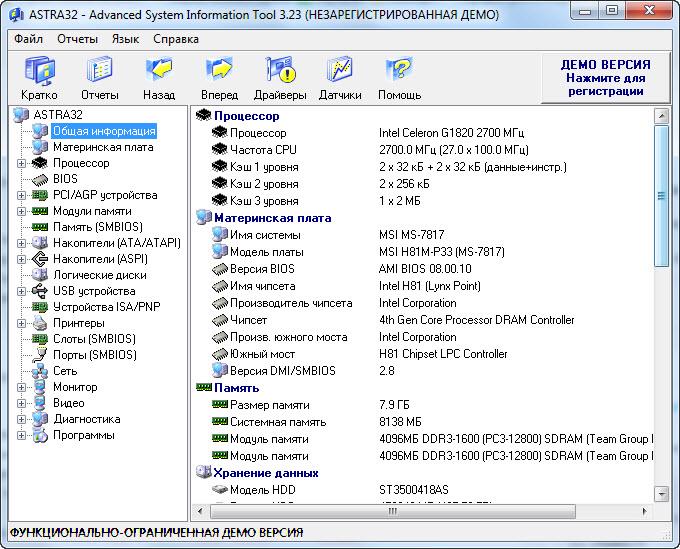Click the Модули памяти RAM icon

(x=39, y=211)
